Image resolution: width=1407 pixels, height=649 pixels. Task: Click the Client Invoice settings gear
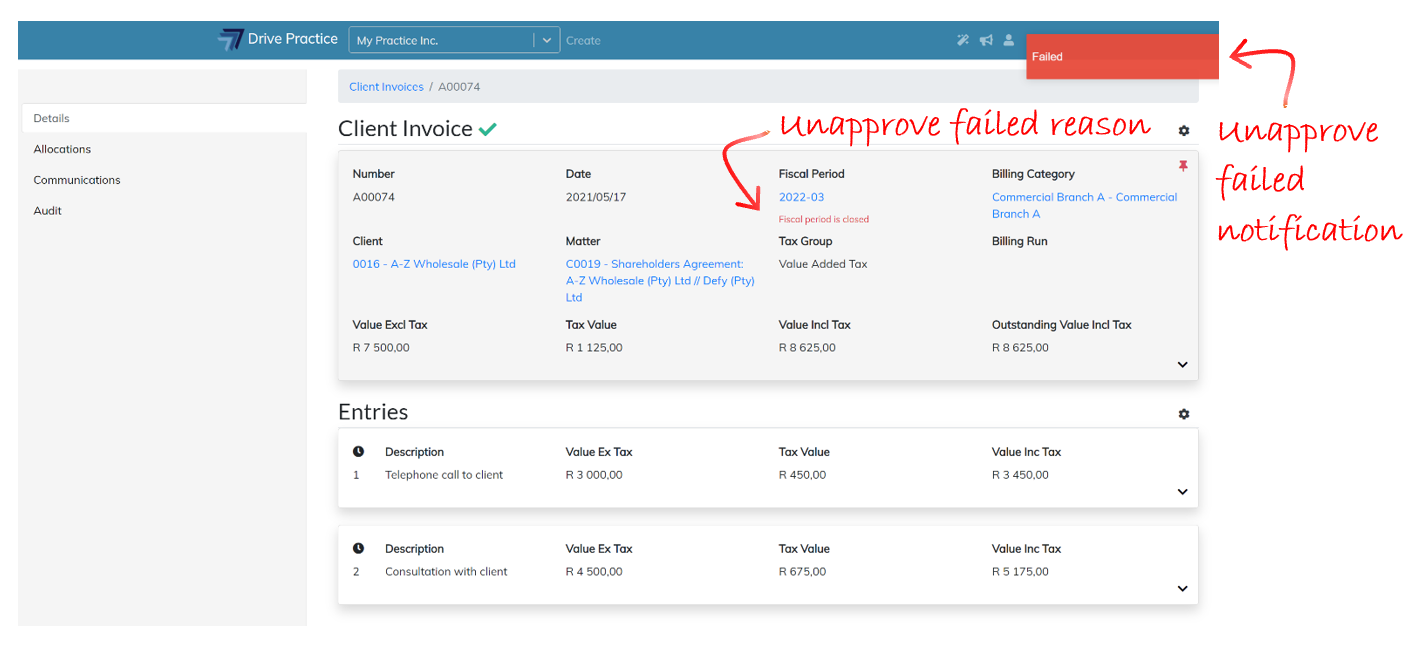pos(1184,131)
